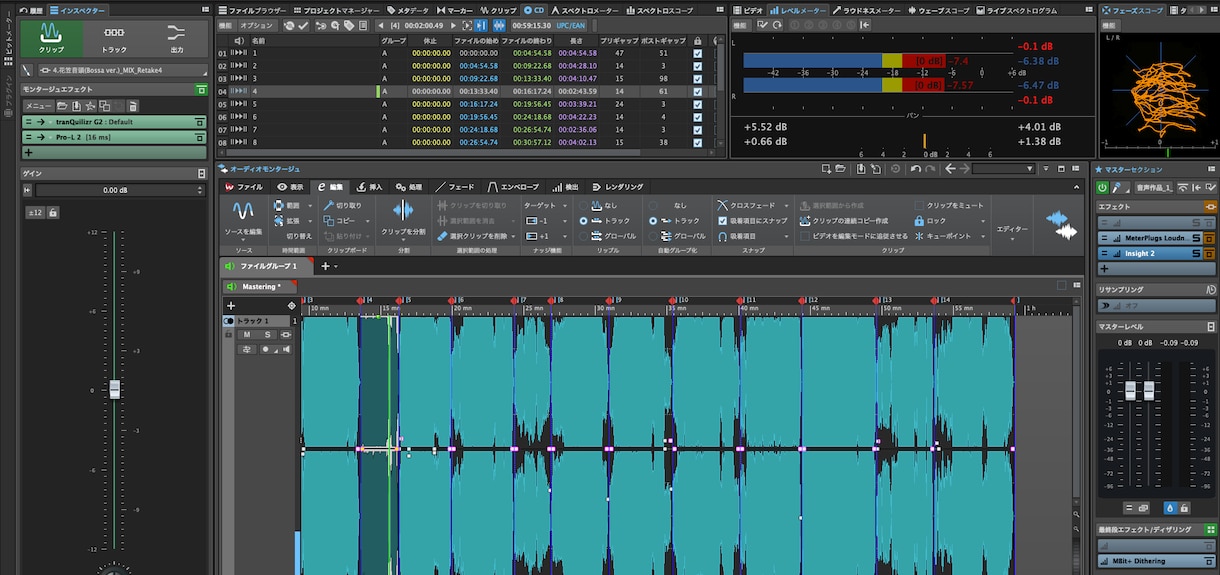Image resolution: width=1220 pixels, height=575 pixels.
Task: Open the クロスフェード dropdown arrow
Action: [787, 205]
